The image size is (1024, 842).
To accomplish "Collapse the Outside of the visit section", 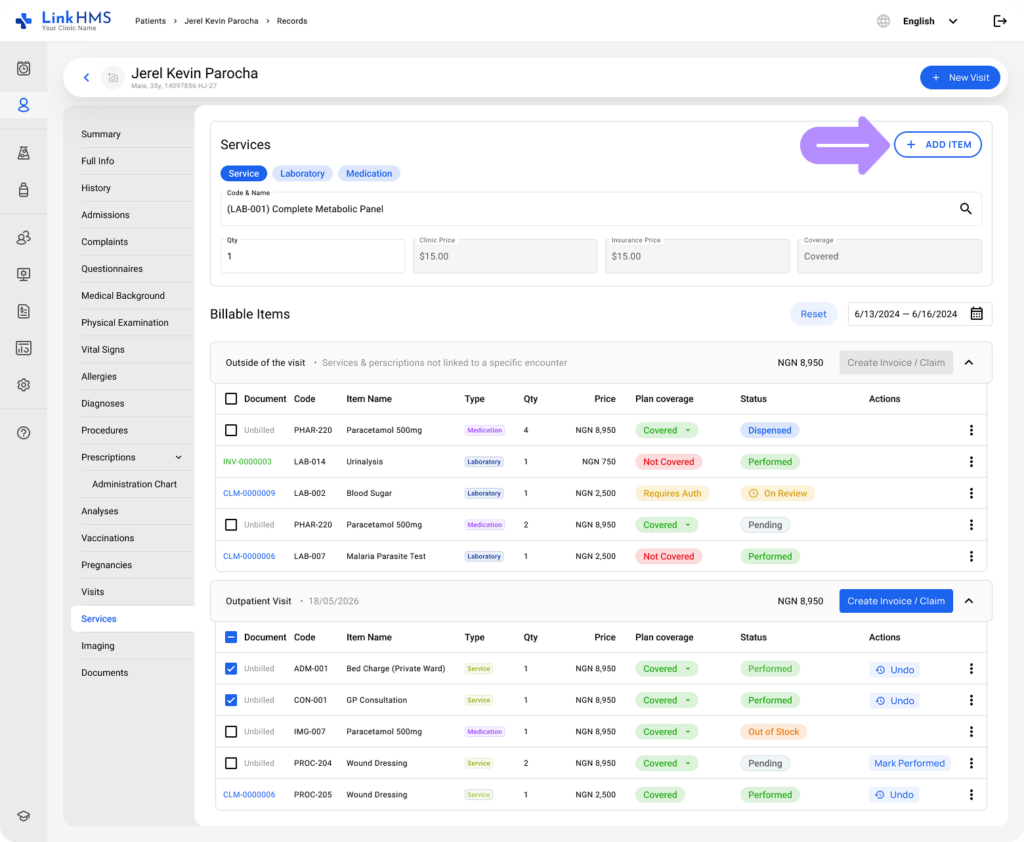I will click(x=969, y=363).
